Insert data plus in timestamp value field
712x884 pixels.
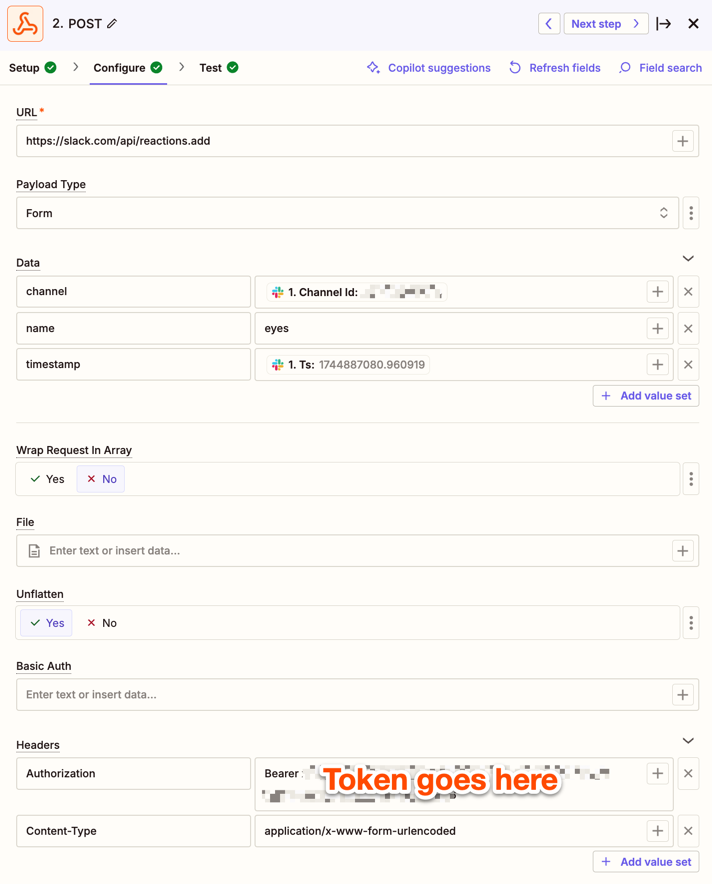657,364
